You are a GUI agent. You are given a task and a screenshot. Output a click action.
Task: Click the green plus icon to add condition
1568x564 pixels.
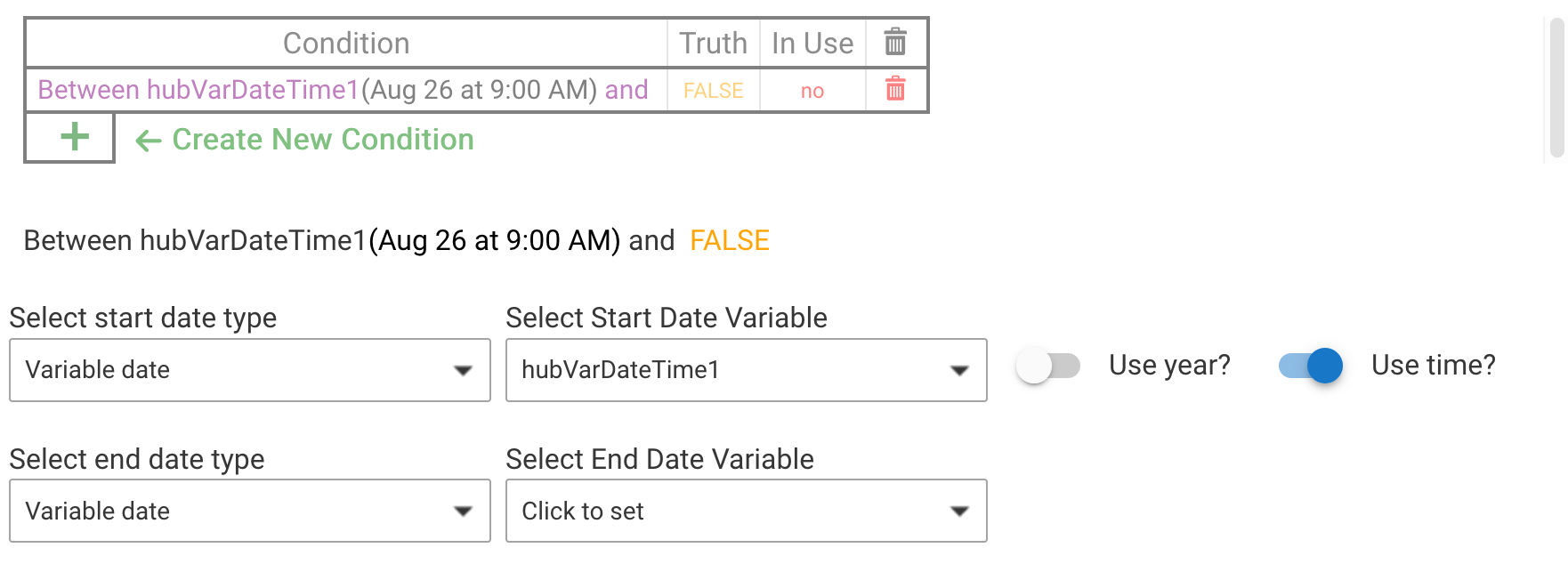[x=74, y=137]
